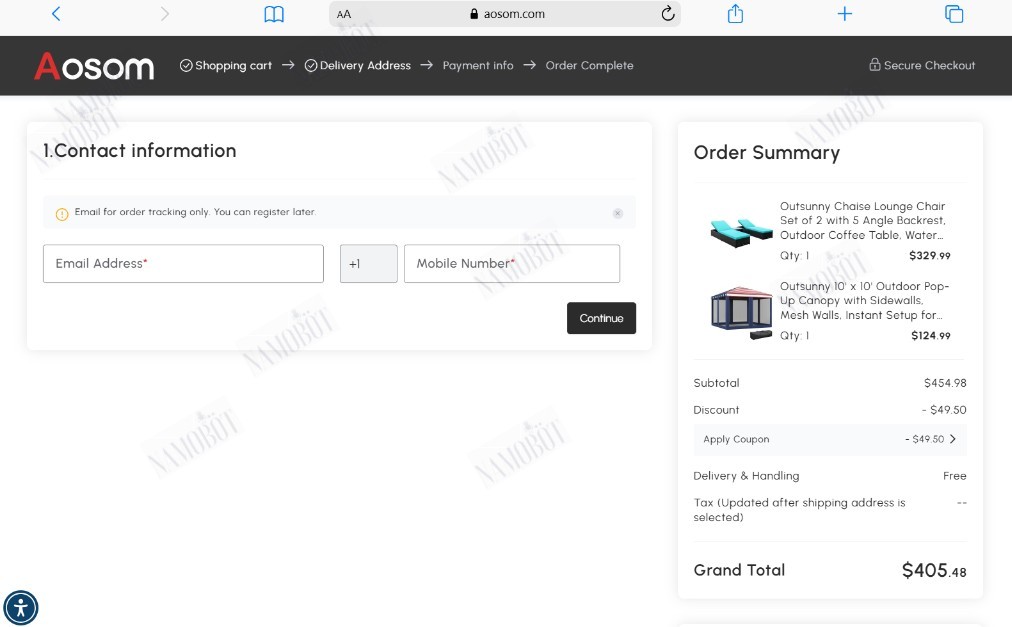Click the $329.99 lounge chair price
This screenshot has width=1012, height=627.
click(x=929, y=256)
